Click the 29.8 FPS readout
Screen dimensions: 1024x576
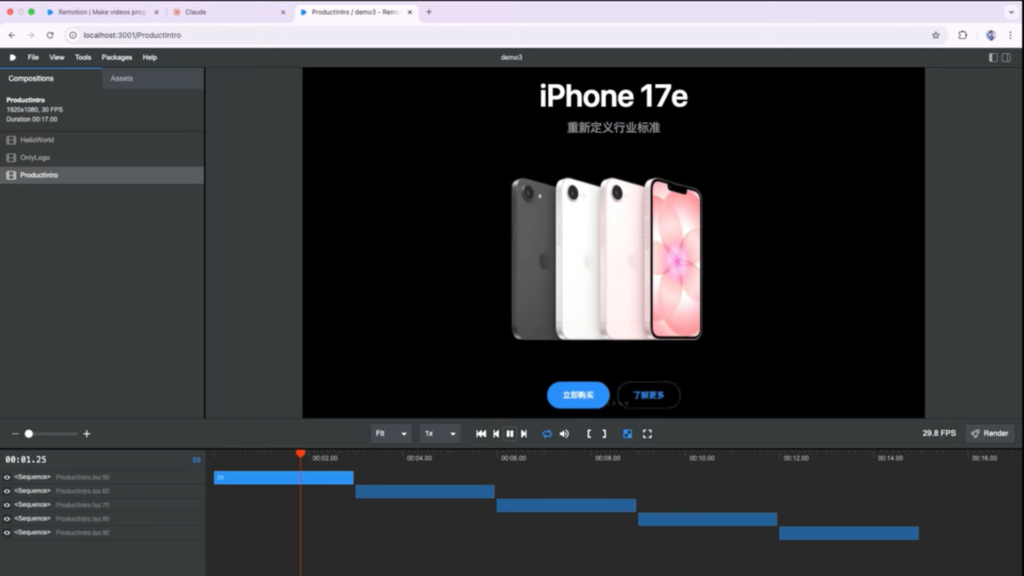click(939, 433)
